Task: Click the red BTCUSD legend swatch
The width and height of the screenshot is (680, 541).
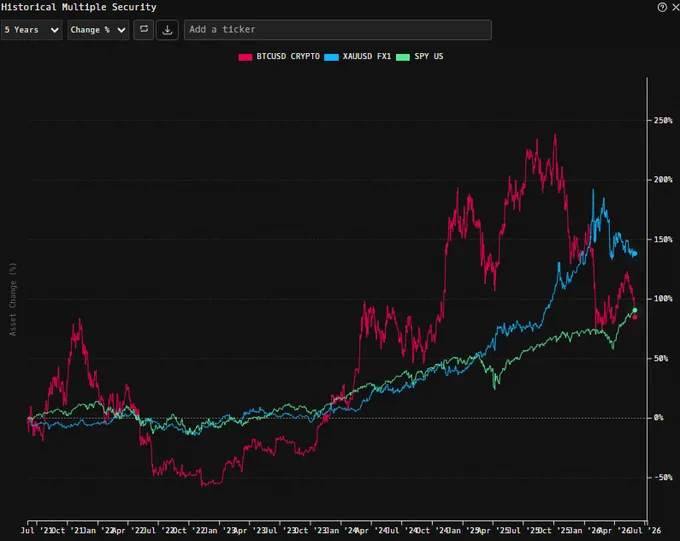Action: [x=245, y=57]
